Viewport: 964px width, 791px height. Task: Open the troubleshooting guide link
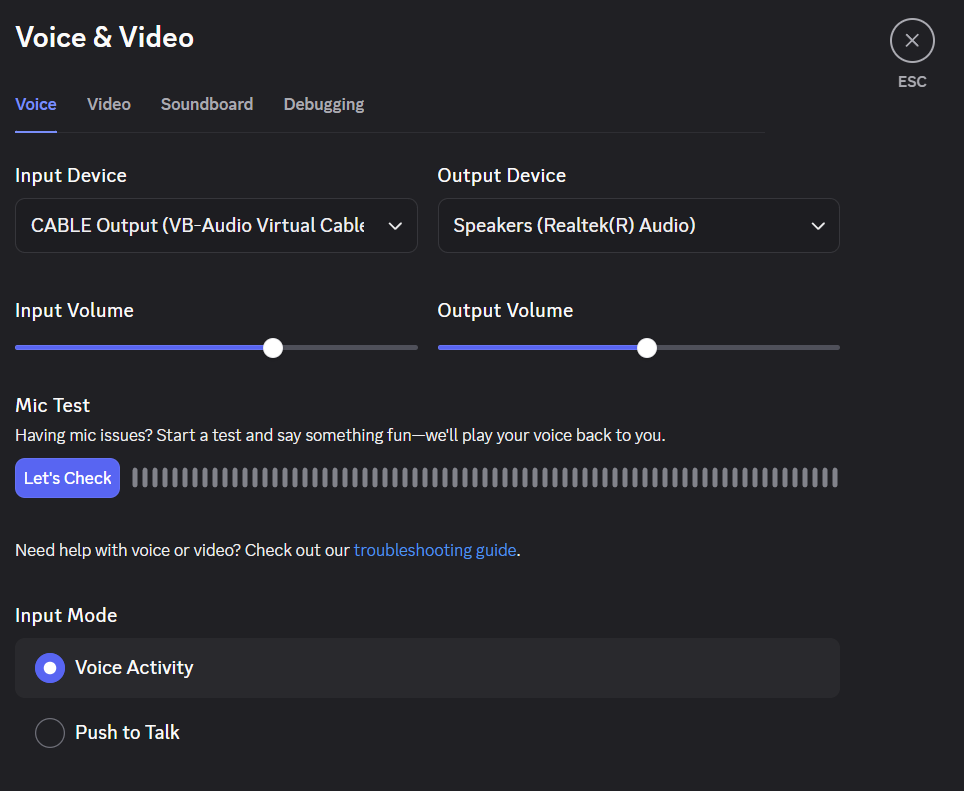click(435, 550)
